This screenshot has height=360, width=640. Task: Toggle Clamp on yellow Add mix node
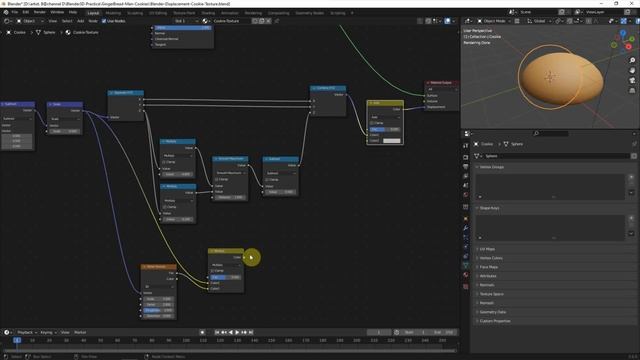point(372,123)
